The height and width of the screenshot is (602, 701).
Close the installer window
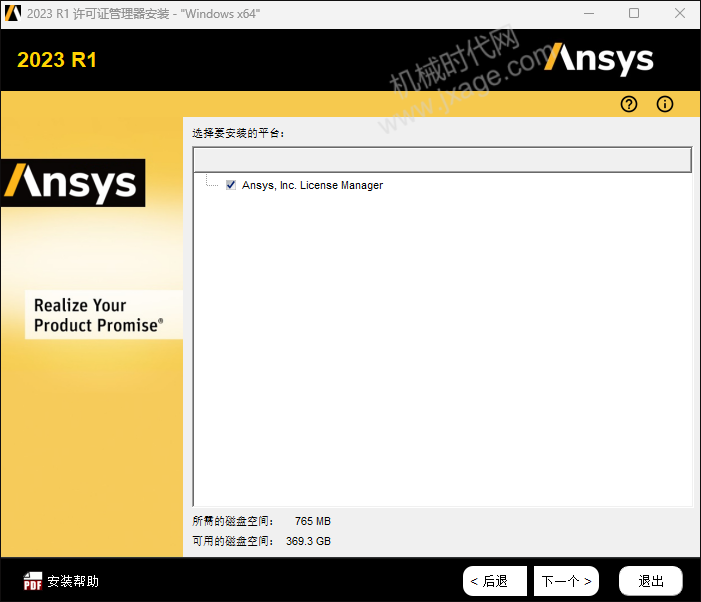[x=680, y=13]
